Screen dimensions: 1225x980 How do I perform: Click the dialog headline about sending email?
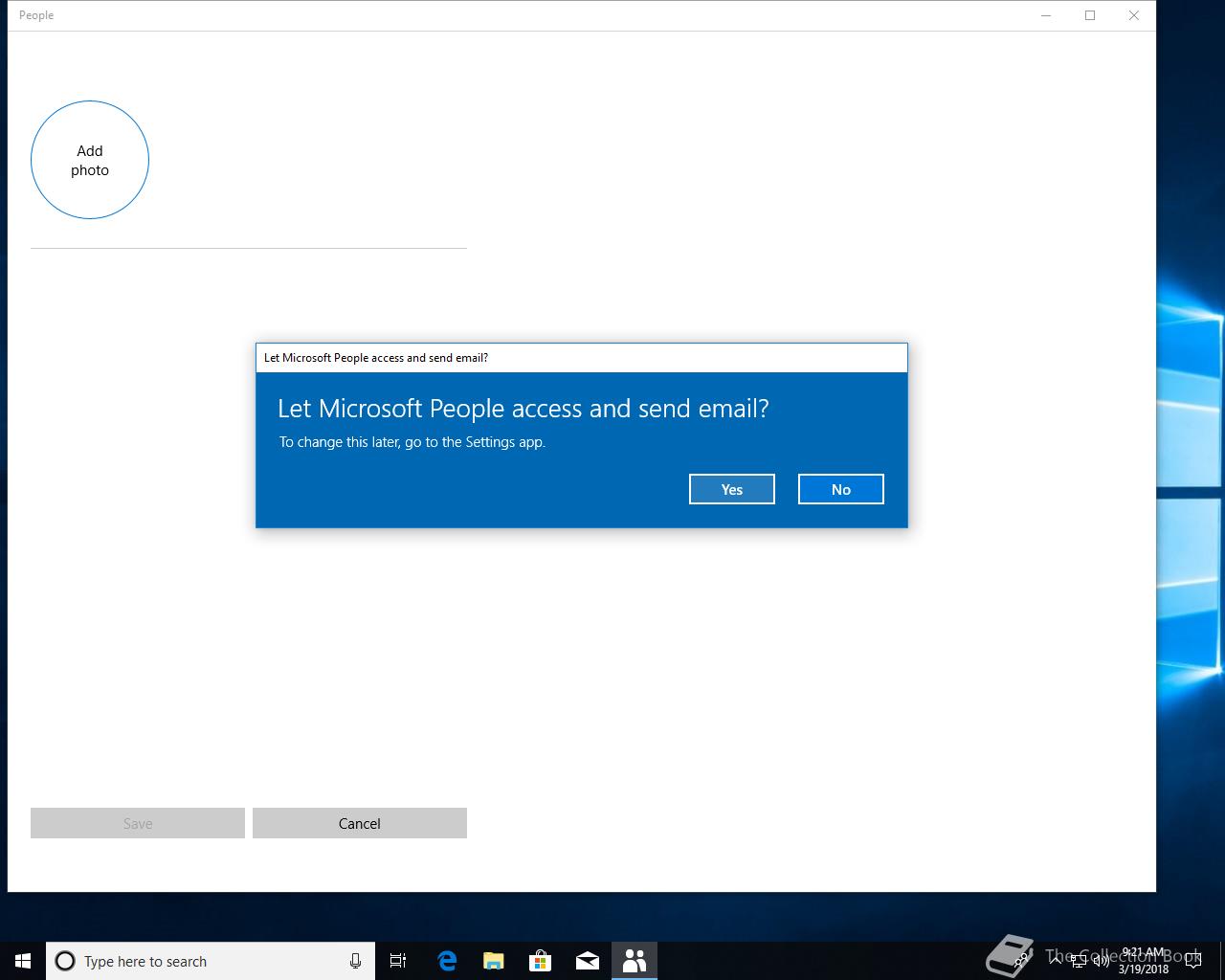click(523, 409)
